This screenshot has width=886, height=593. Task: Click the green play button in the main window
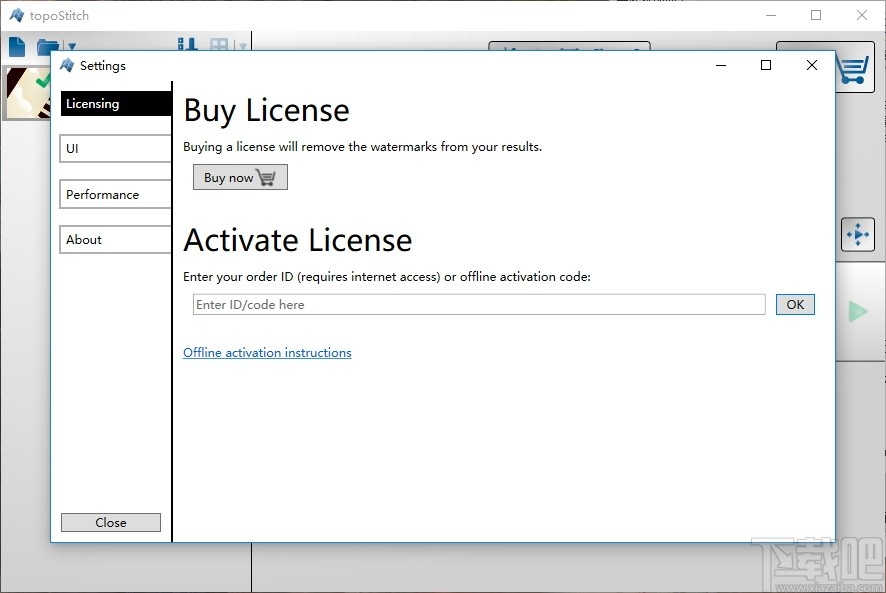coord(858,311)
